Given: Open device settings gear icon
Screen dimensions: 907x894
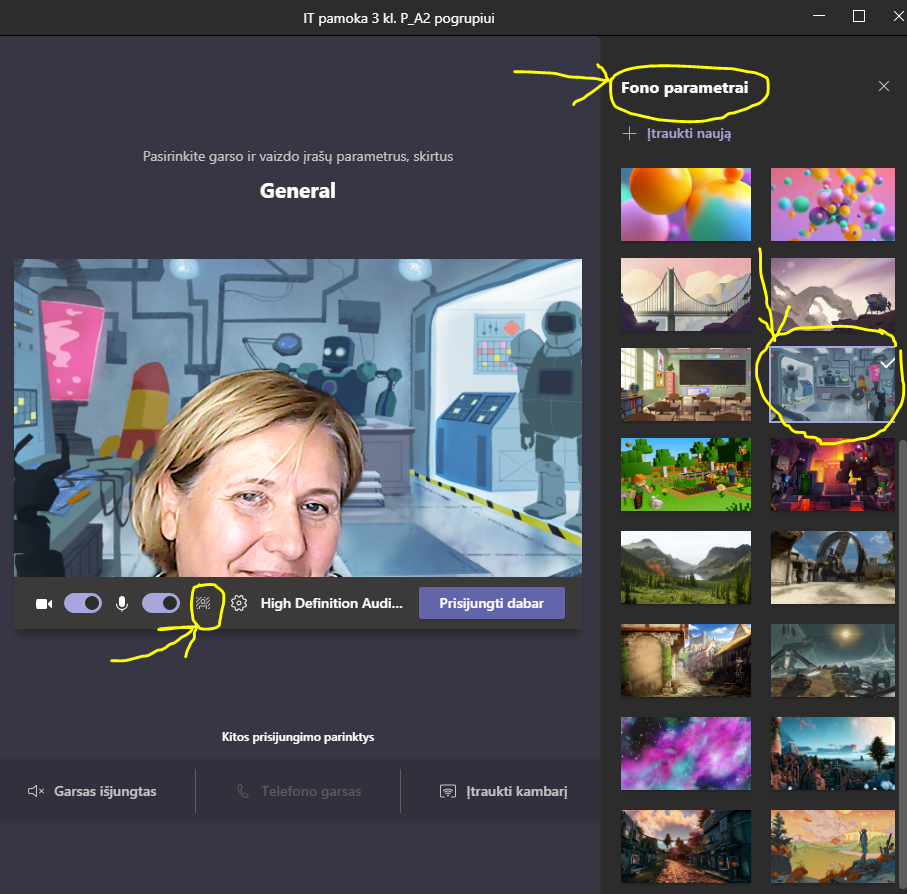Looking at the screenshot, I should pos(239,603).
